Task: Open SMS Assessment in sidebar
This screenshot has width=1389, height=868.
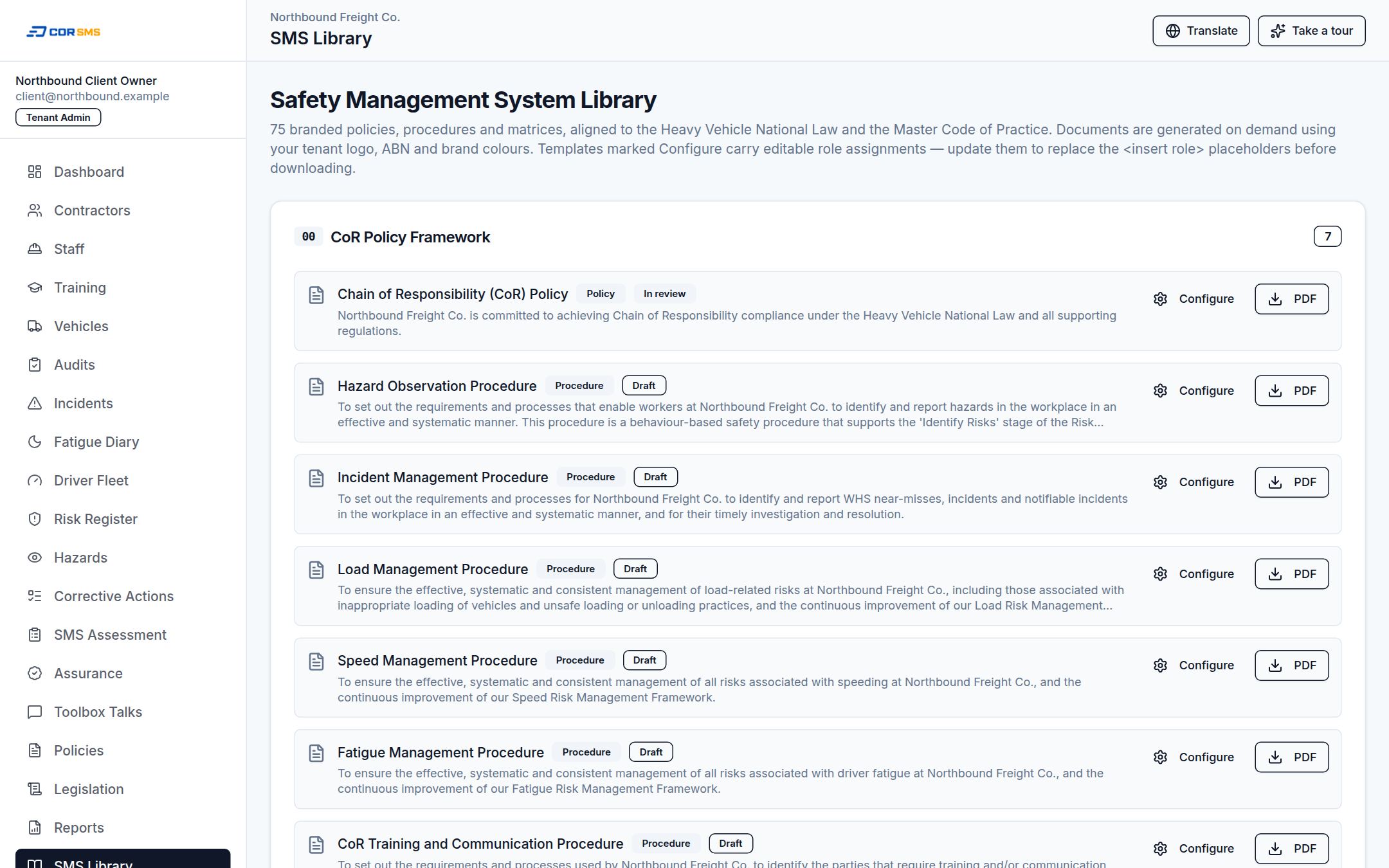Action: pos(123,635)
